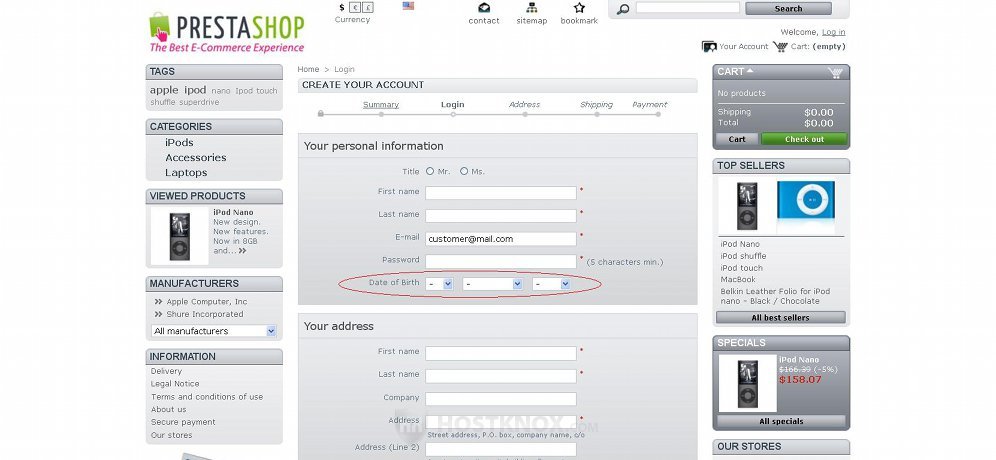Open the Laptops category
Screen dimensions: 996x460
point(186,173)
